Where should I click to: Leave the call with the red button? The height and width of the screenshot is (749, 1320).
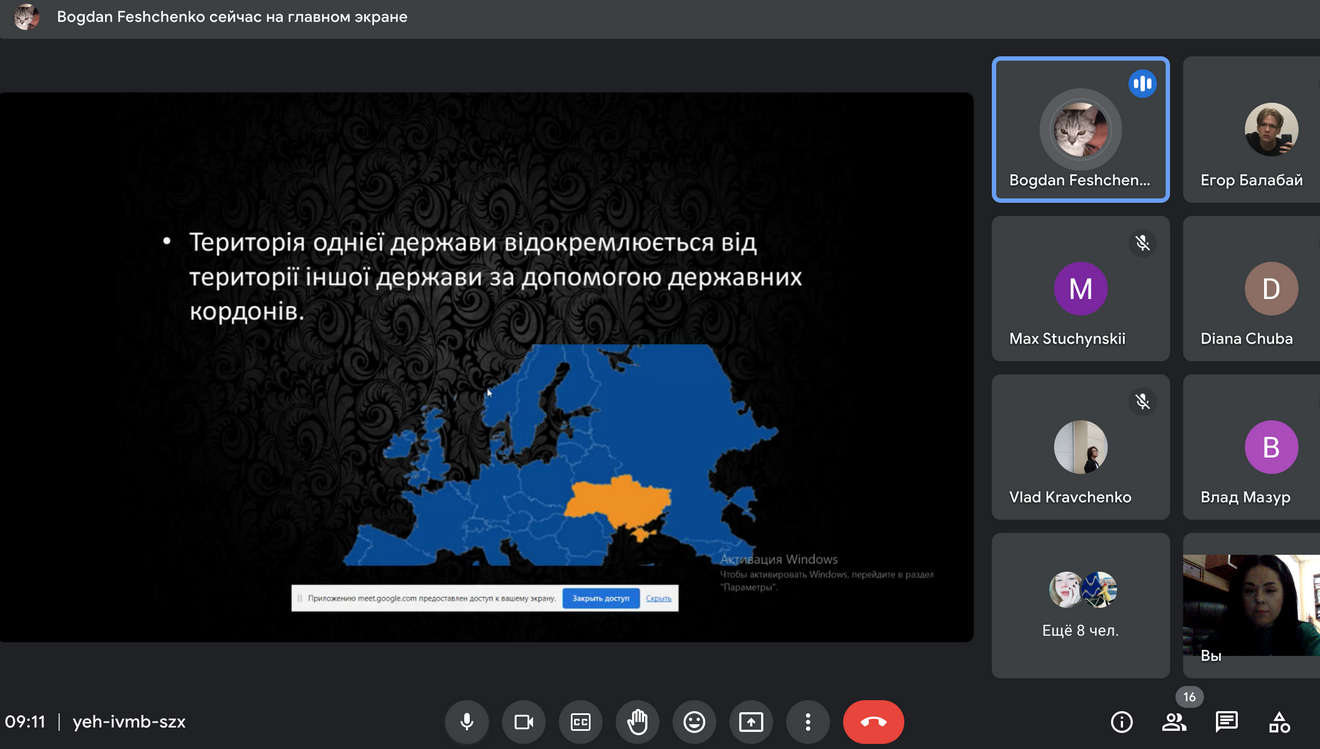click(x=873, y=722)
